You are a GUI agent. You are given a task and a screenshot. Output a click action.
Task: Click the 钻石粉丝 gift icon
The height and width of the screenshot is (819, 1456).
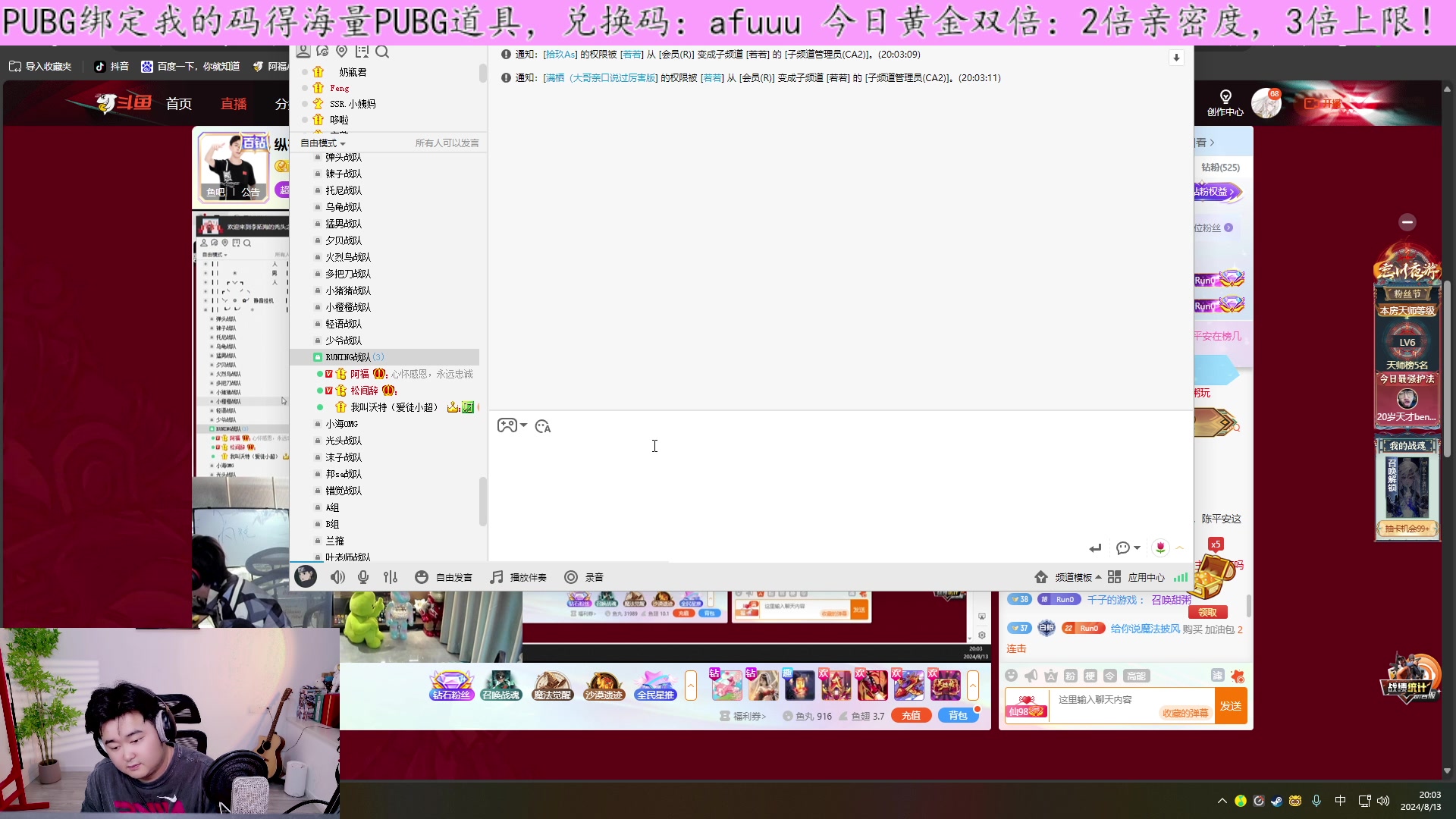tap(452, 685)
